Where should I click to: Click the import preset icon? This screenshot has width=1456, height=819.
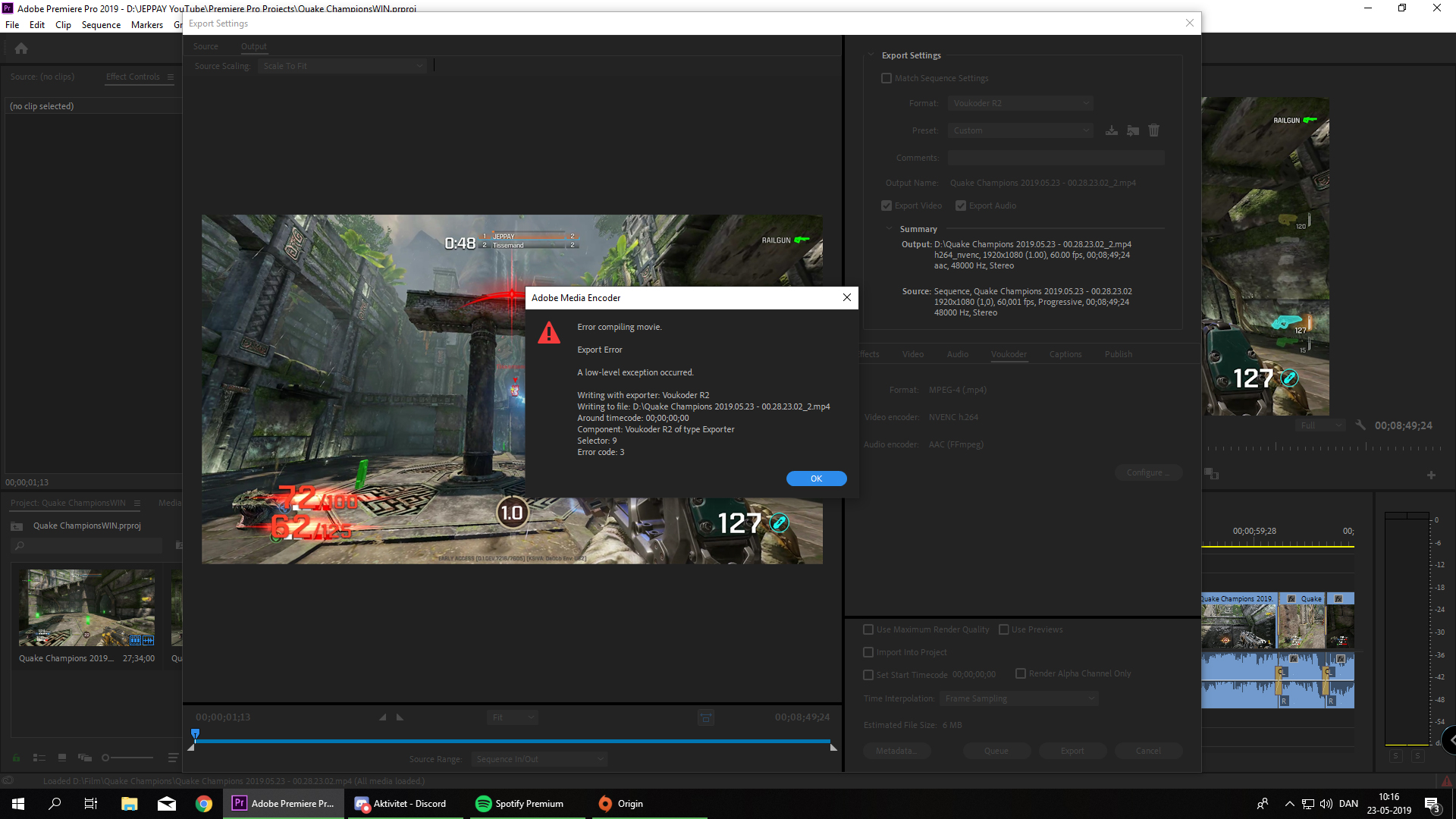point(1133,130)
